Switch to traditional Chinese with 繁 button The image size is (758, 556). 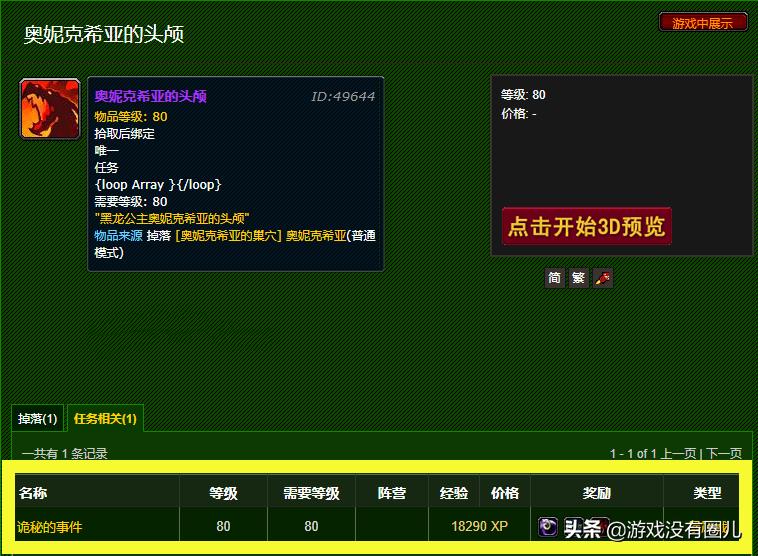pyautogui.click(x=579, y=278)
